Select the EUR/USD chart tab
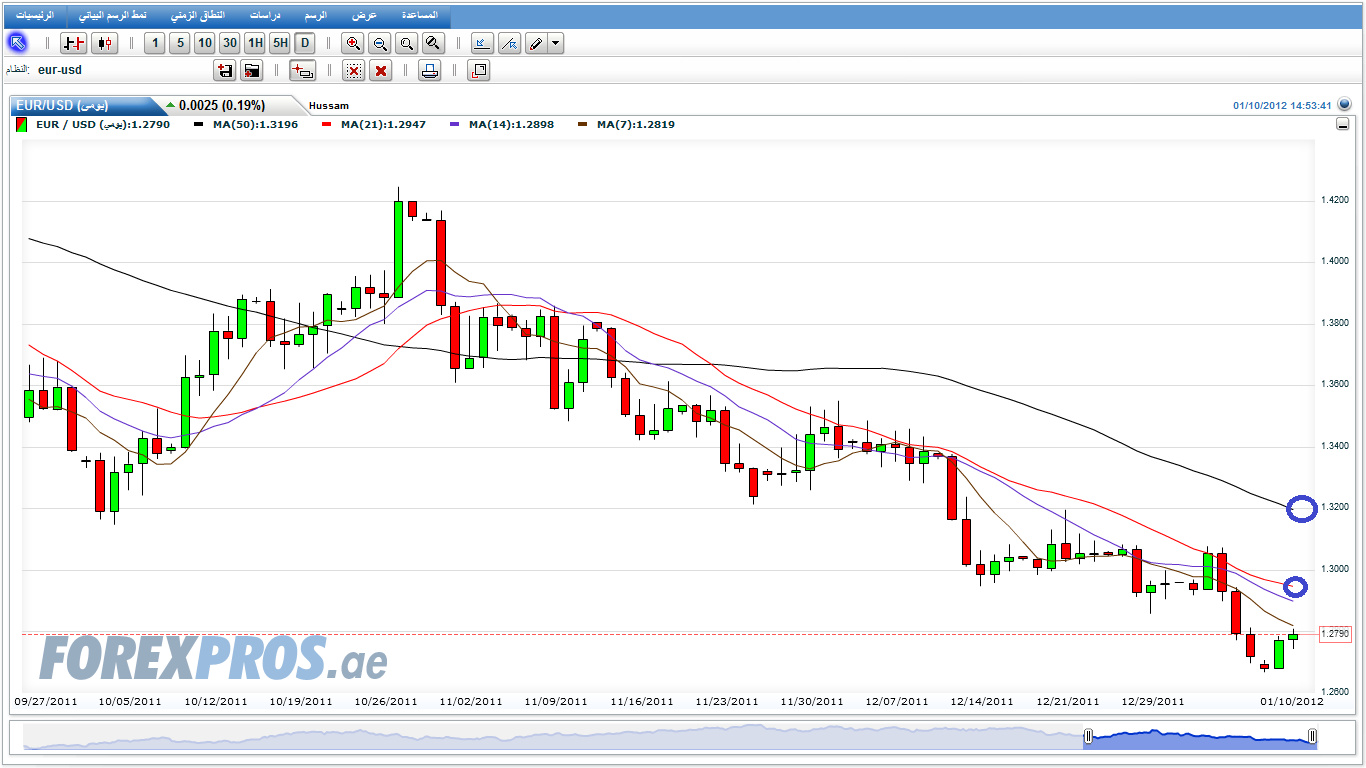 pos(82,105)
